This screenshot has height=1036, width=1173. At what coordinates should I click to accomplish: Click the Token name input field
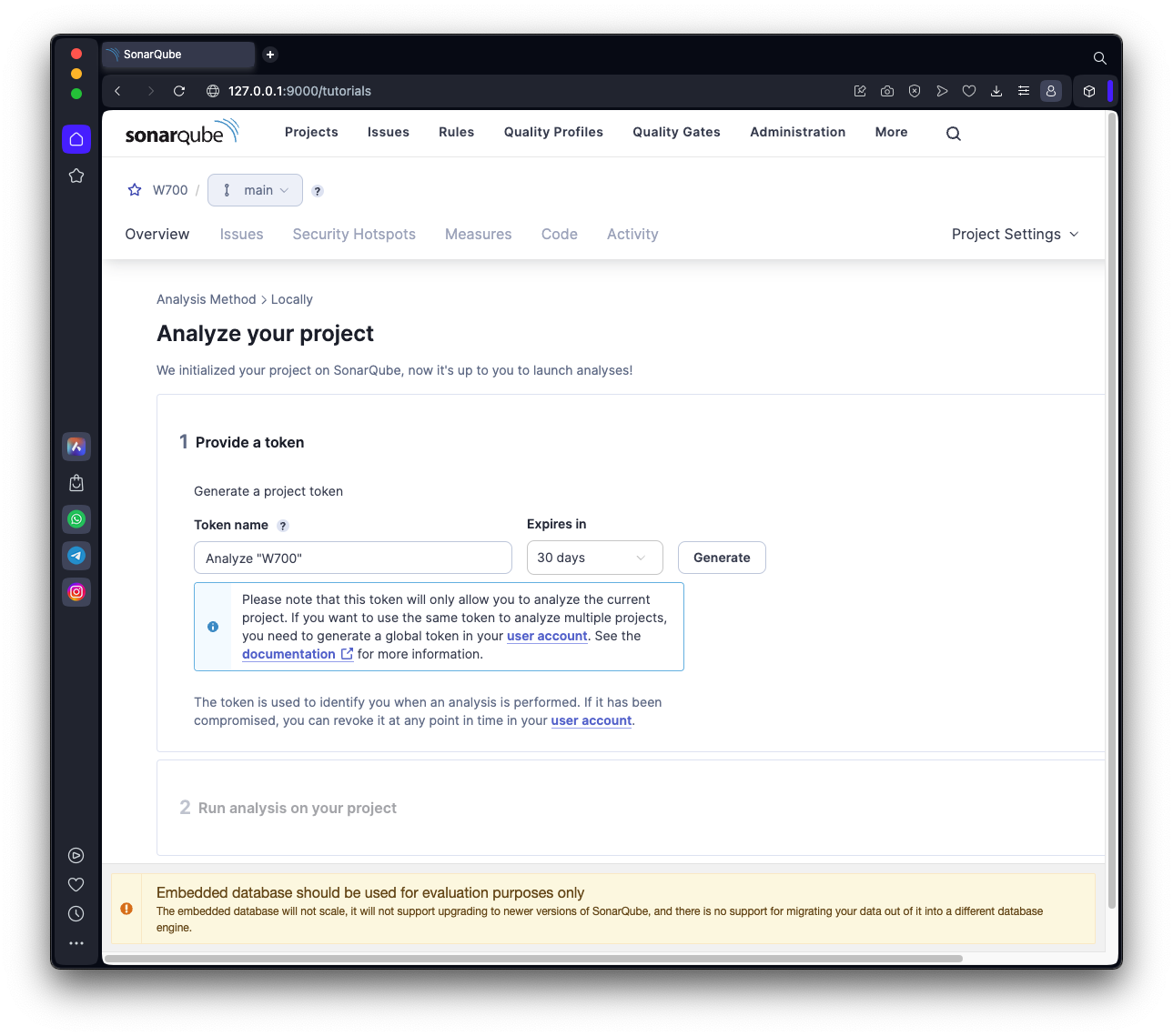point(353,558)
